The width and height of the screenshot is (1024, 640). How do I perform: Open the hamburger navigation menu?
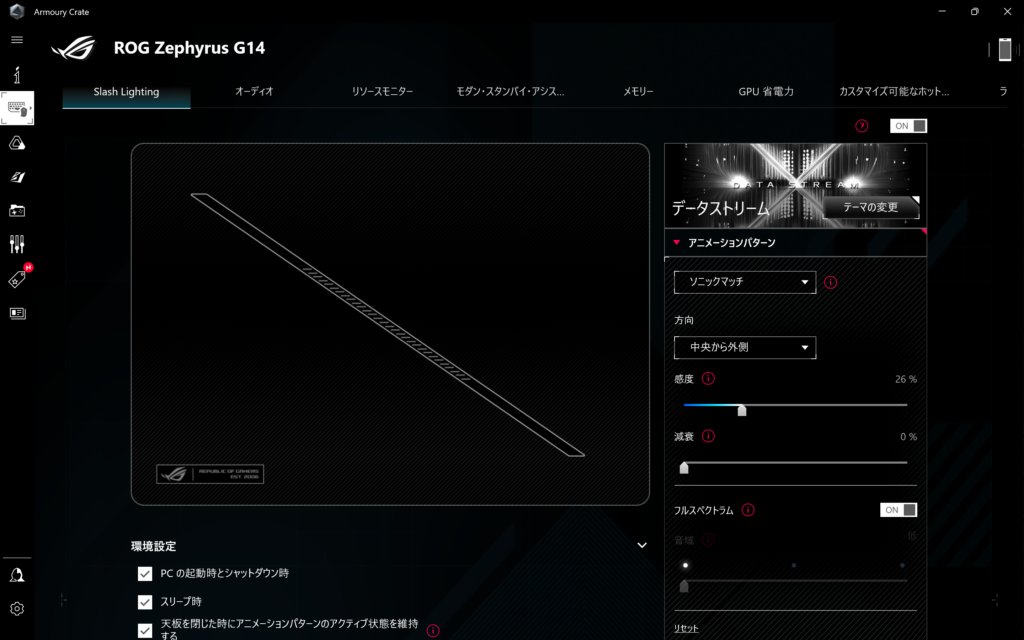(x=17, y=40)
